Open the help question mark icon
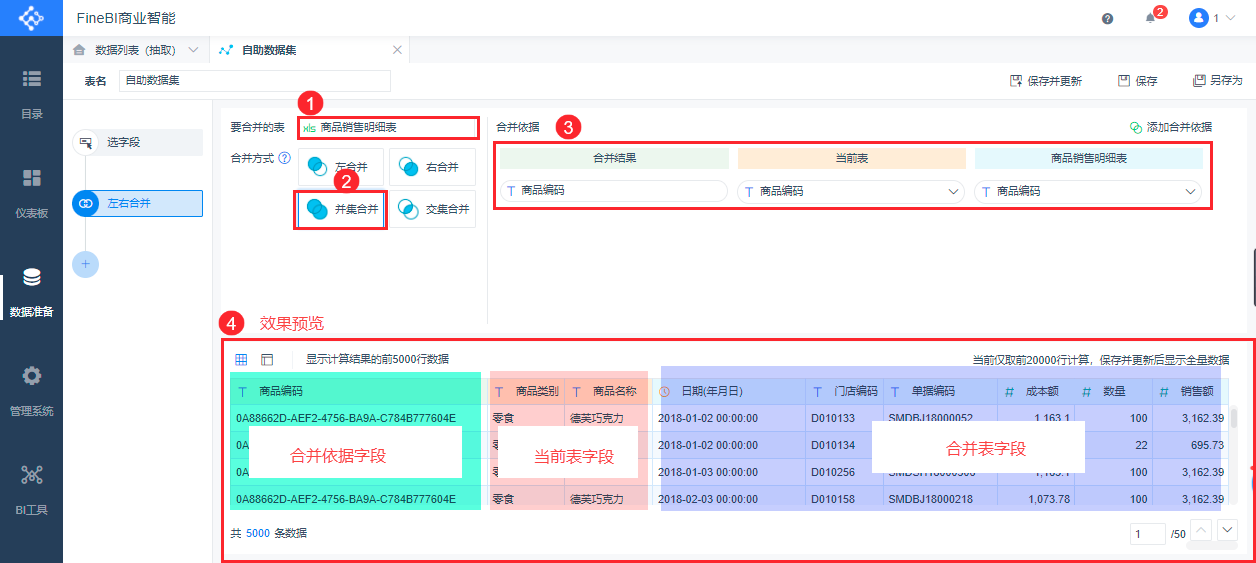The width and height of the screenshot is (1256, 563). [1107, 18]
